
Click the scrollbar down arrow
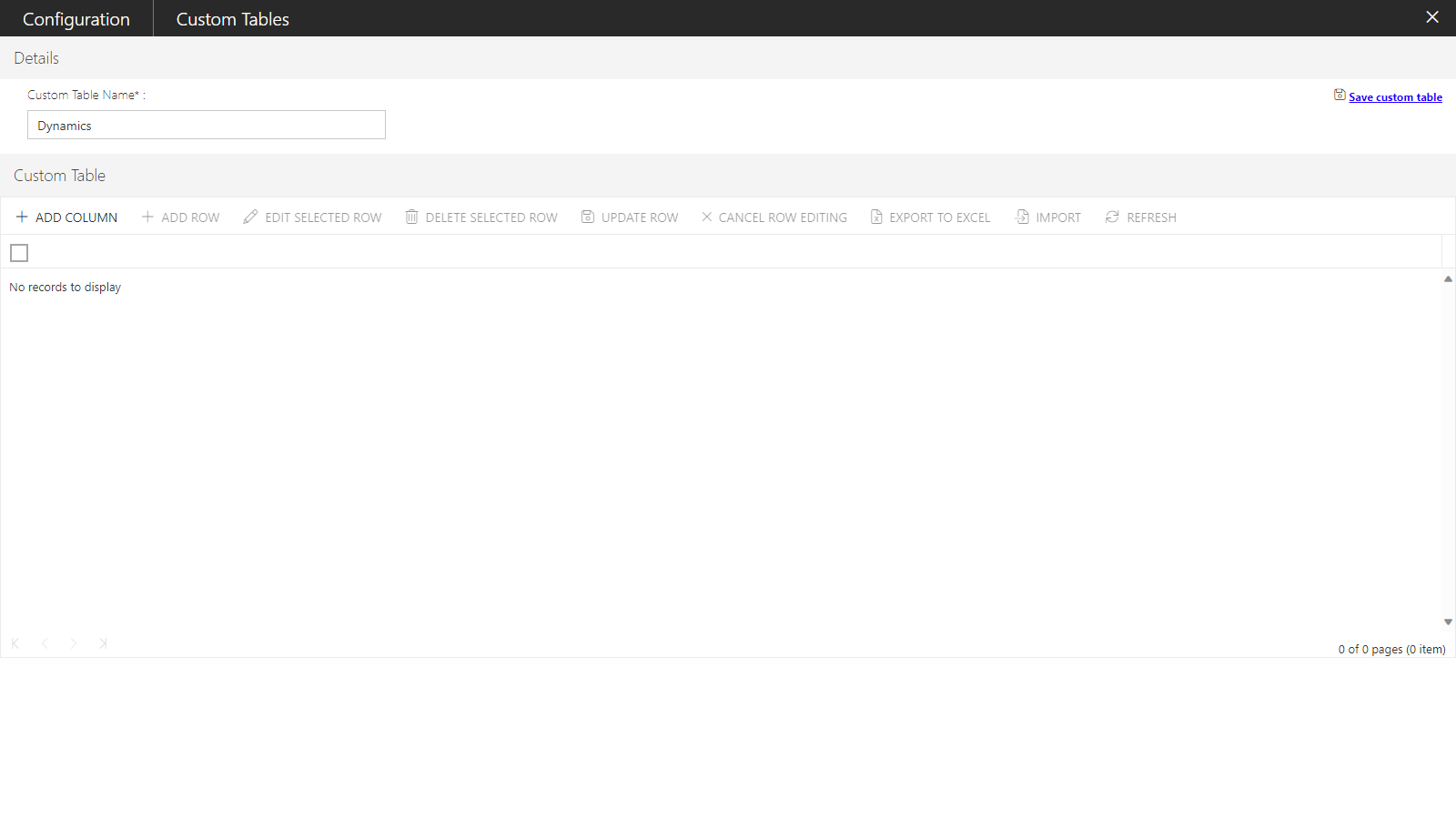point(1448,622)
